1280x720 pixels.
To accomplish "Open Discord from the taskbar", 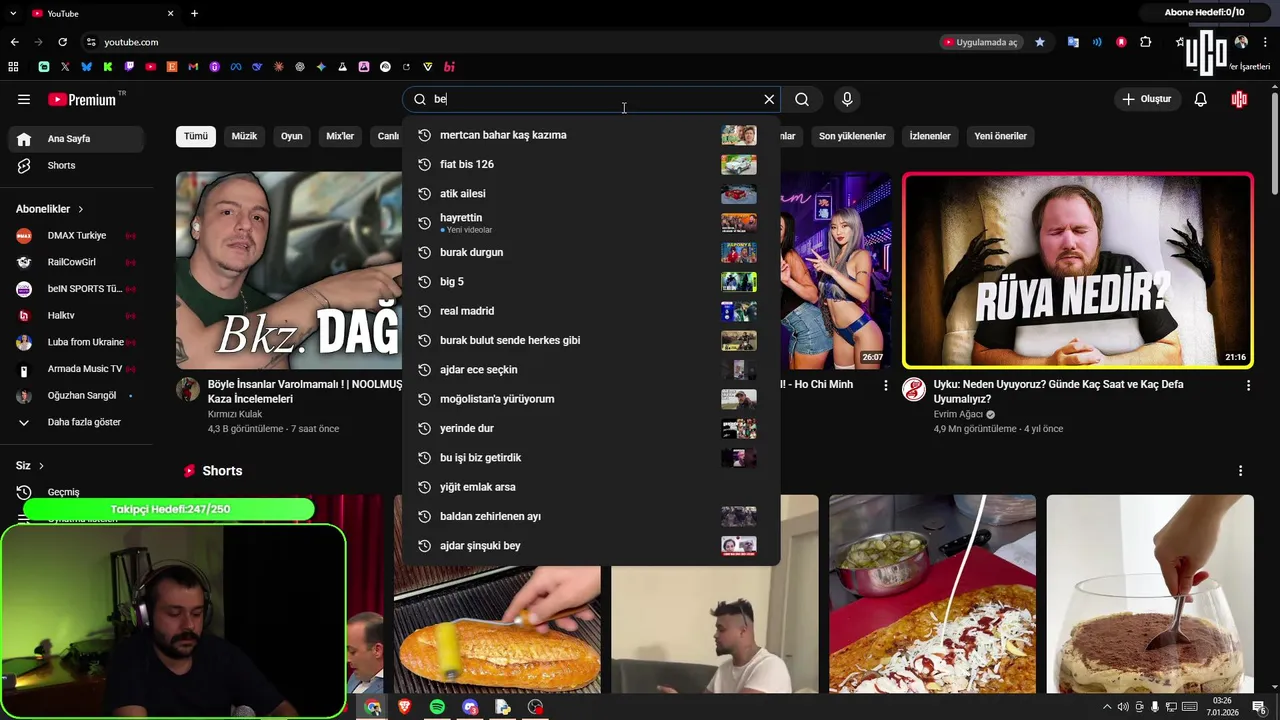I will click(x=471, y=707).
